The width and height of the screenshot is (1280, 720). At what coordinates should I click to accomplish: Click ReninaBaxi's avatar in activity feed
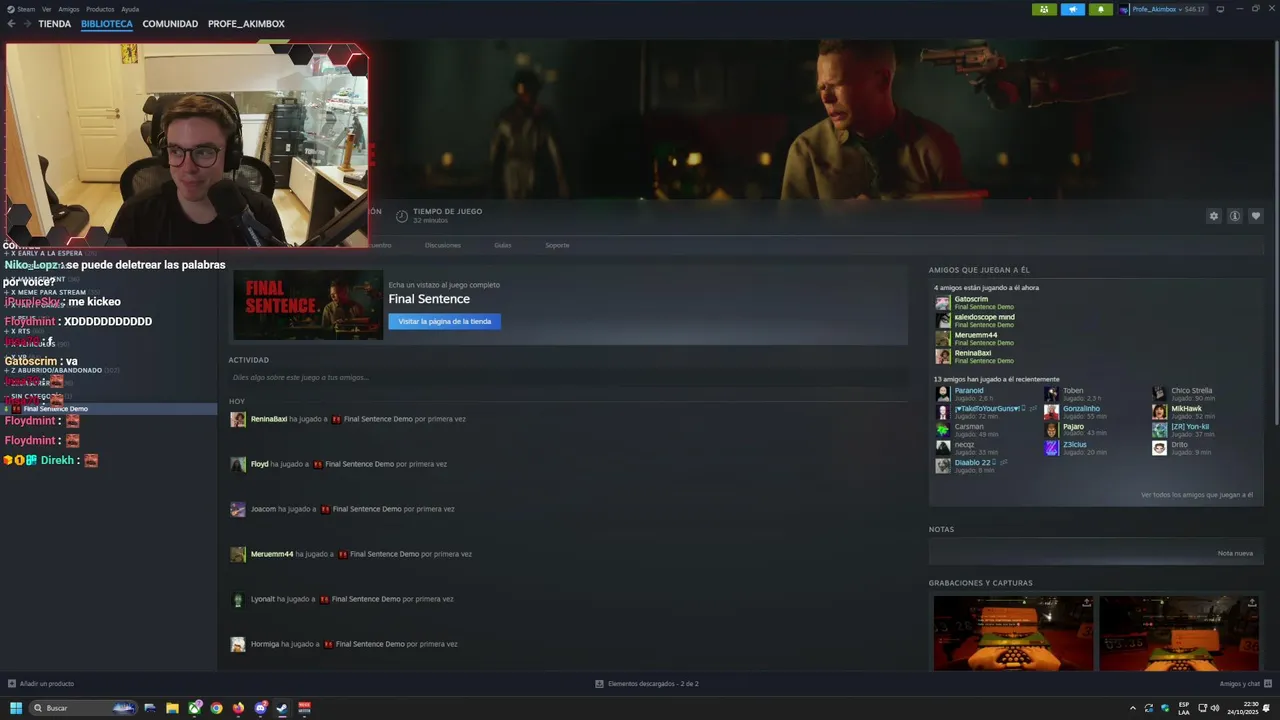click(238, 419)
